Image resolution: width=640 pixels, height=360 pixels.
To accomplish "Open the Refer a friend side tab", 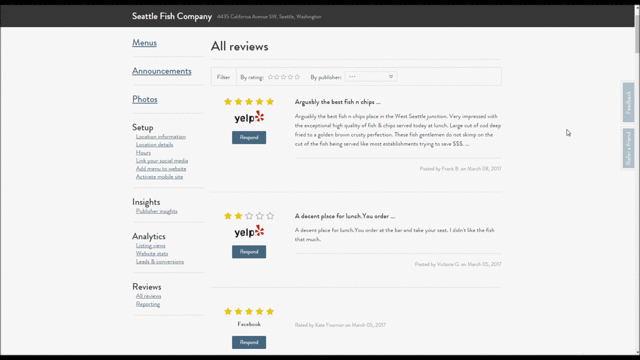I will 629,148.
